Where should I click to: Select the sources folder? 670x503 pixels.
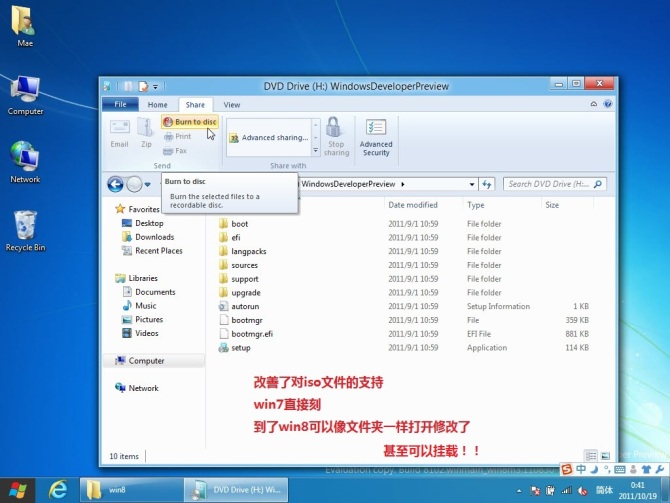click(238, 265)
